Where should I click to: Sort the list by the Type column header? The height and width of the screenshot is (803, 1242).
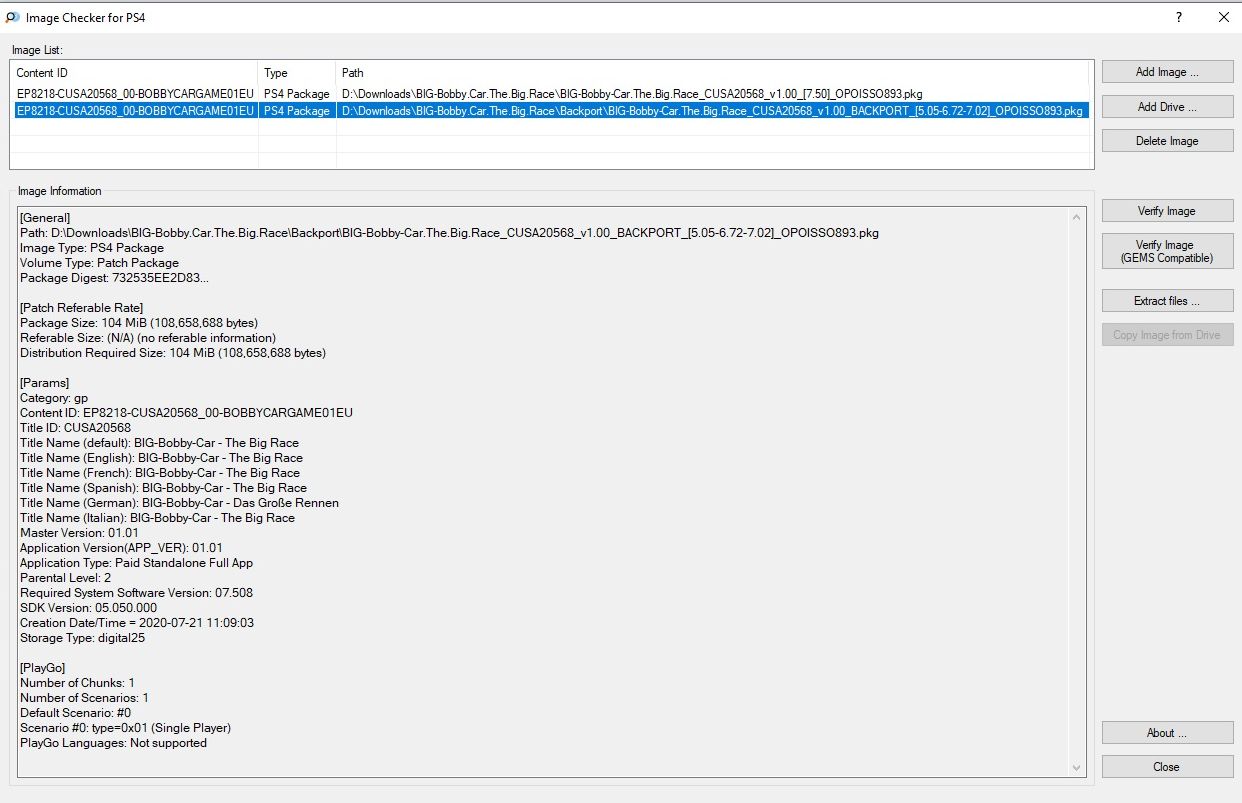(297, 73)
